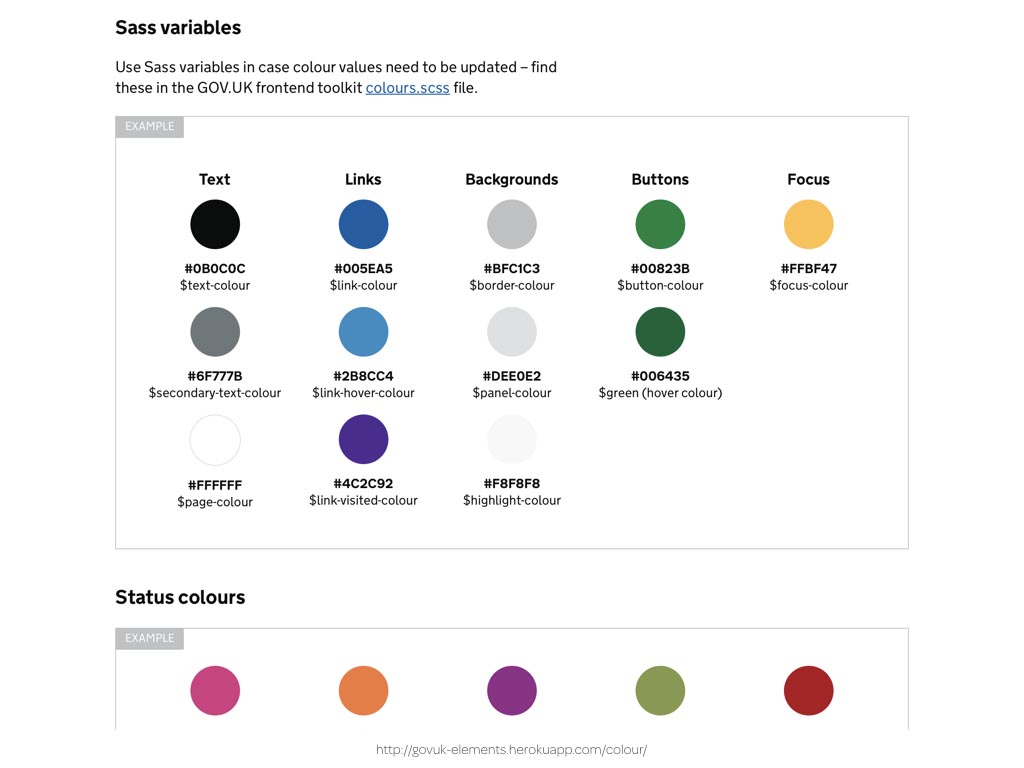Select the green #00823B button-colour circle
Screen dimensions: 1024x768
(x=660, y=224)
